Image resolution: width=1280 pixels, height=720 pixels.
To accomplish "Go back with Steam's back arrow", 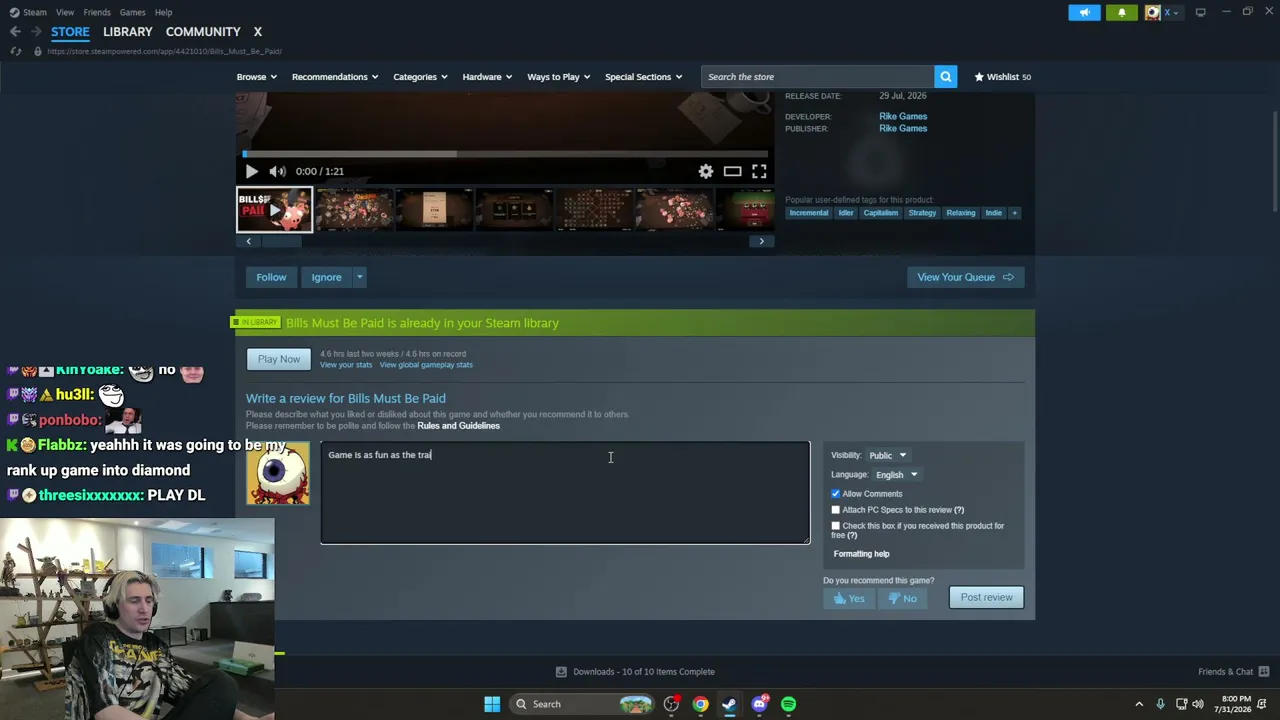I will (15, 32).
